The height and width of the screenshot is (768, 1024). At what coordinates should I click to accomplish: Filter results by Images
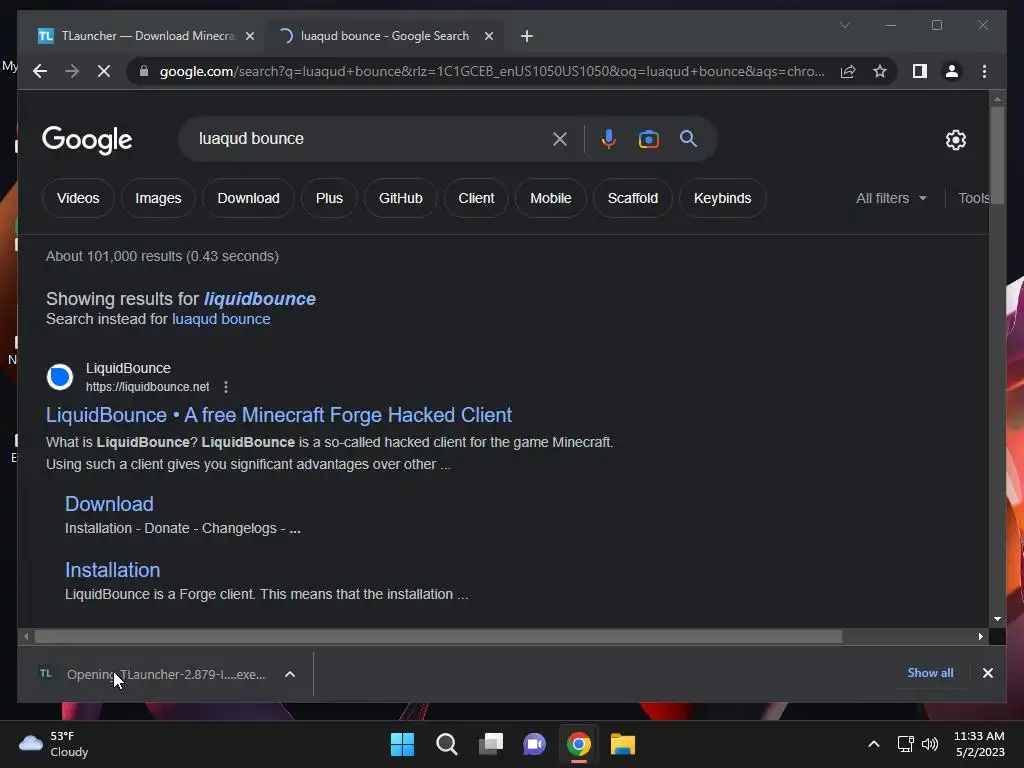pyautogui.click(x=158, y=198)
